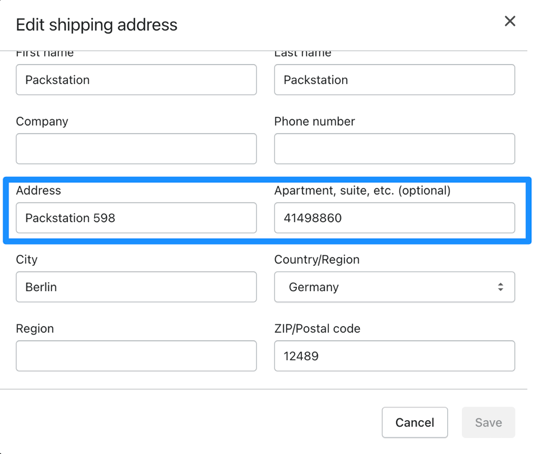Click the Apartment, suite, etc. (optional) label
The image size is (550, 454).
(362, 191)
